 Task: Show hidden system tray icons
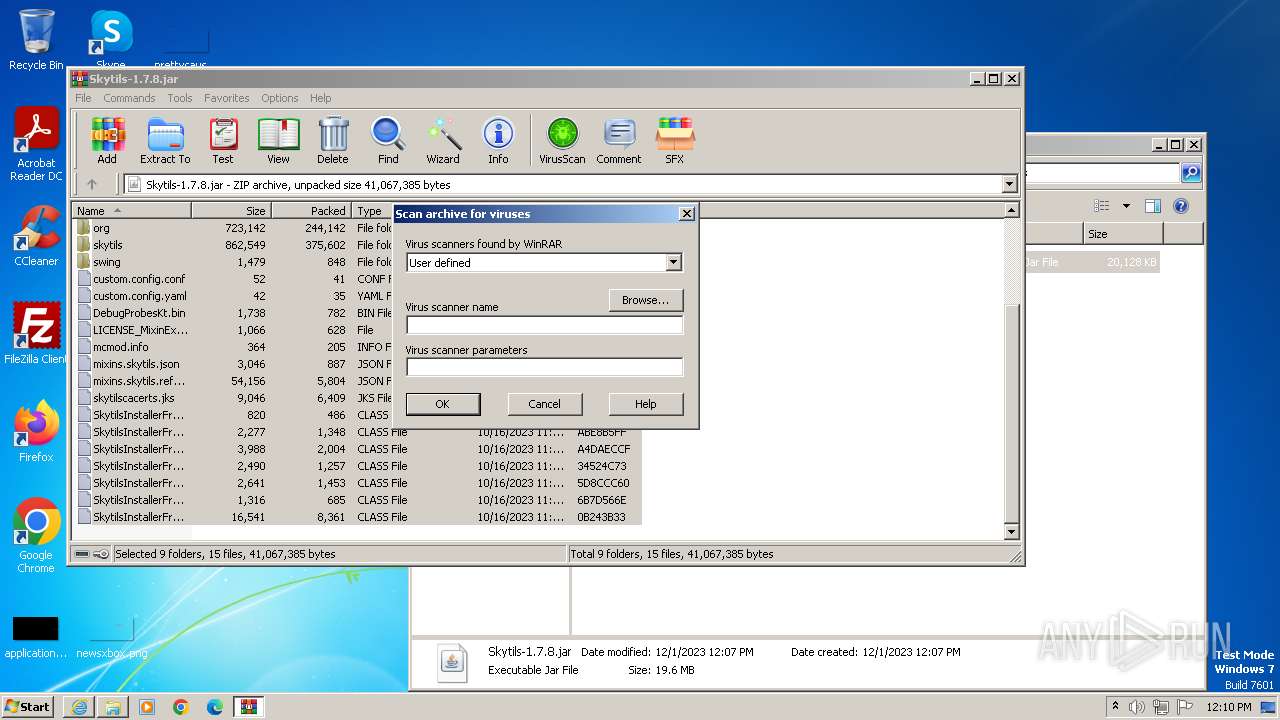point(1116,707)
